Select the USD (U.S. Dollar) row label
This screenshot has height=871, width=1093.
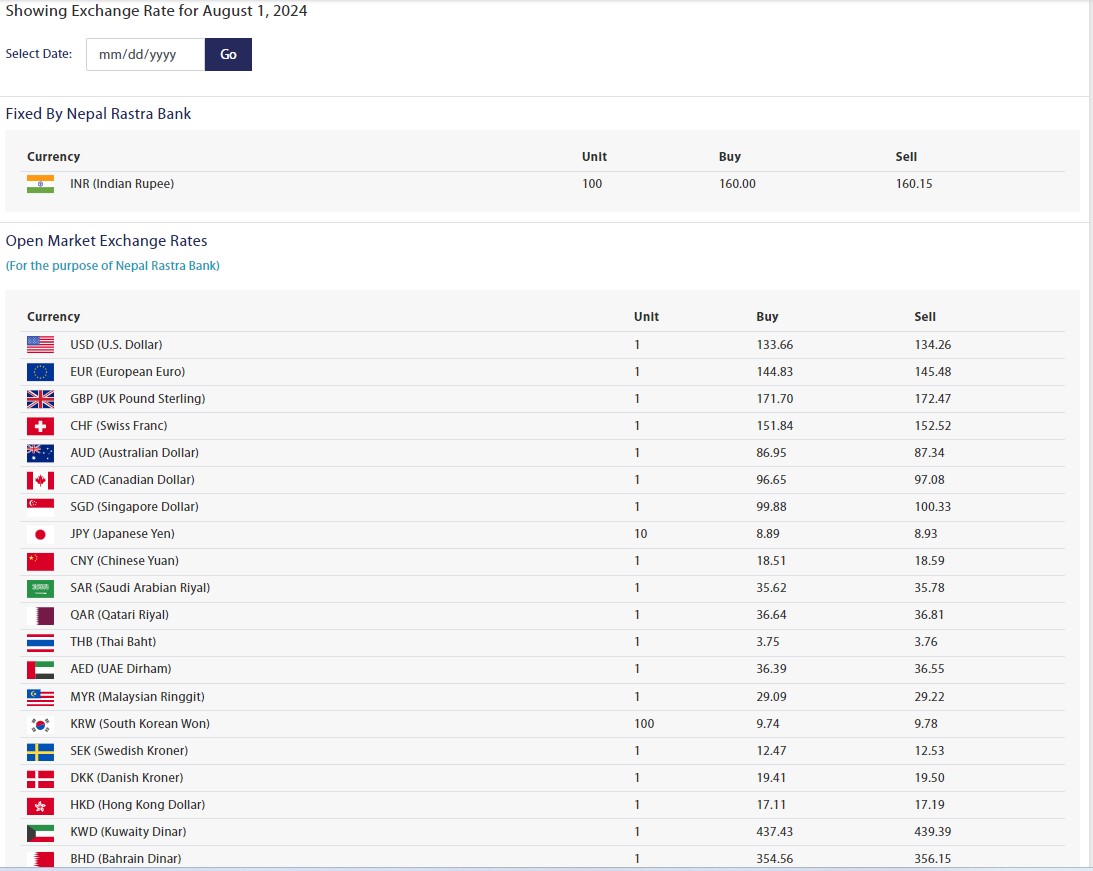116,345
